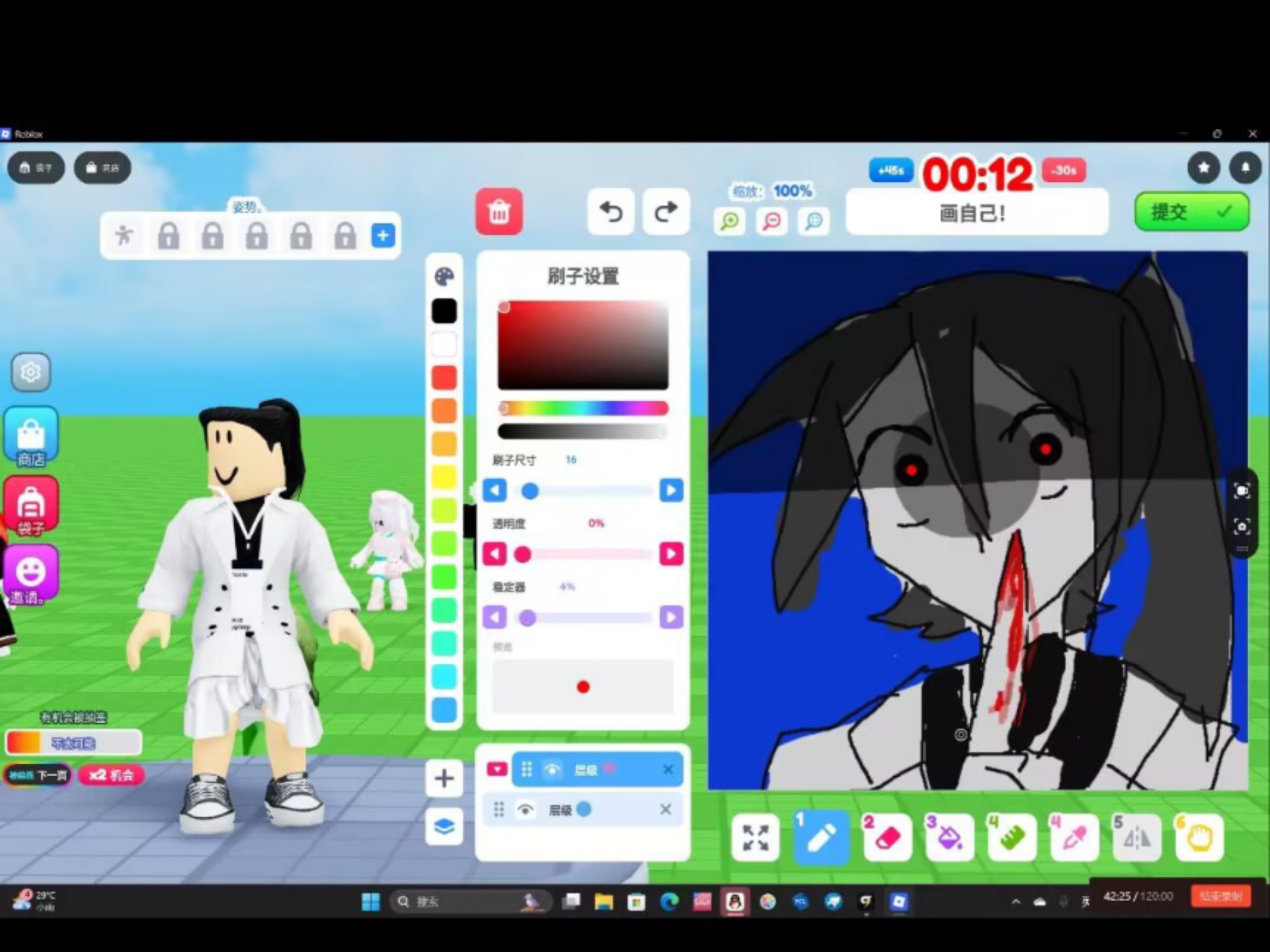This screenshot has width=1270, height=952.
Task: Collapse layers with pink dropdown arrow
Action: pyautogui.click(x=497, y=770)
